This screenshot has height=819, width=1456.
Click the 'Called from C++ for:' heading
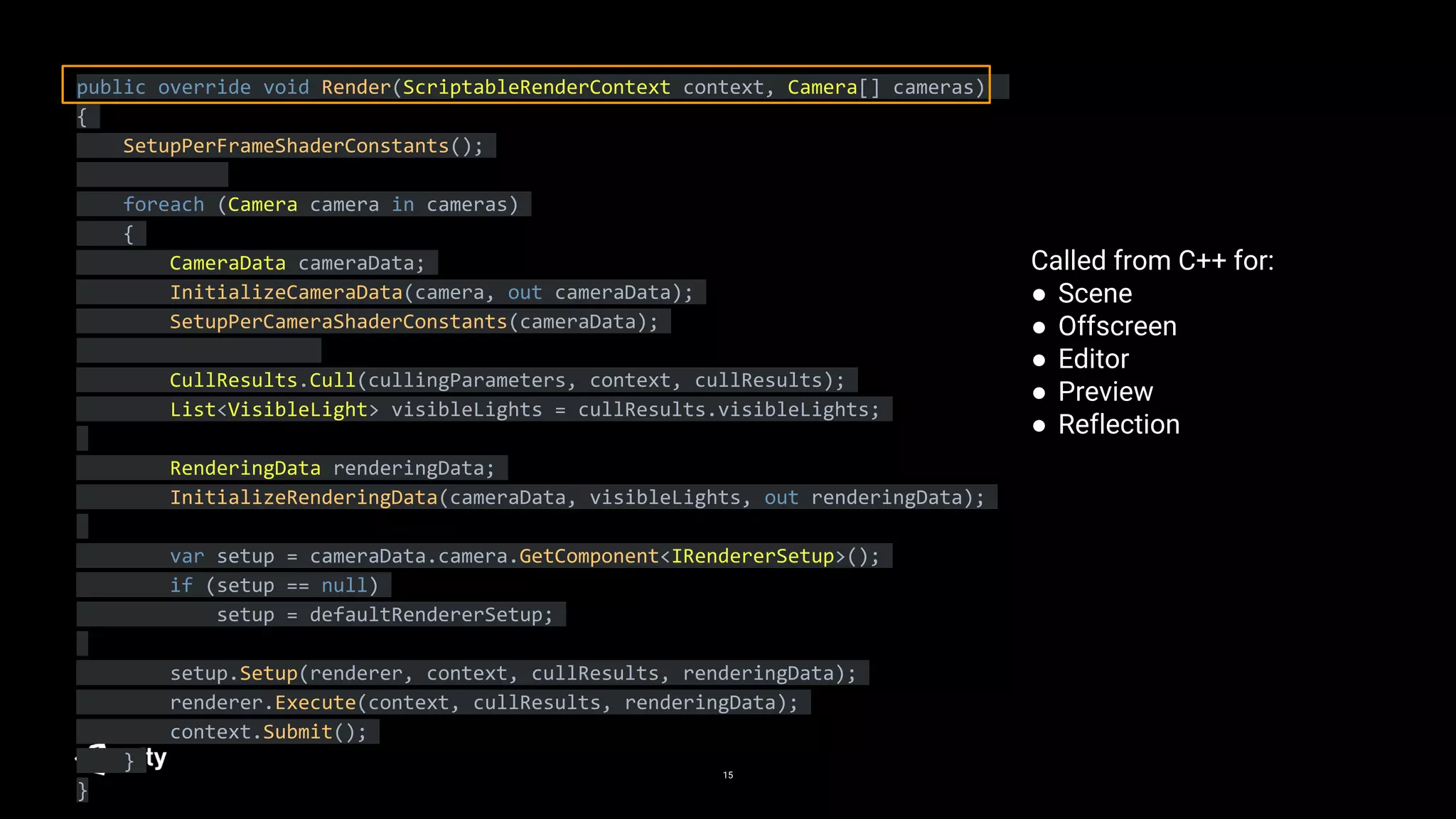point(1152,261)
